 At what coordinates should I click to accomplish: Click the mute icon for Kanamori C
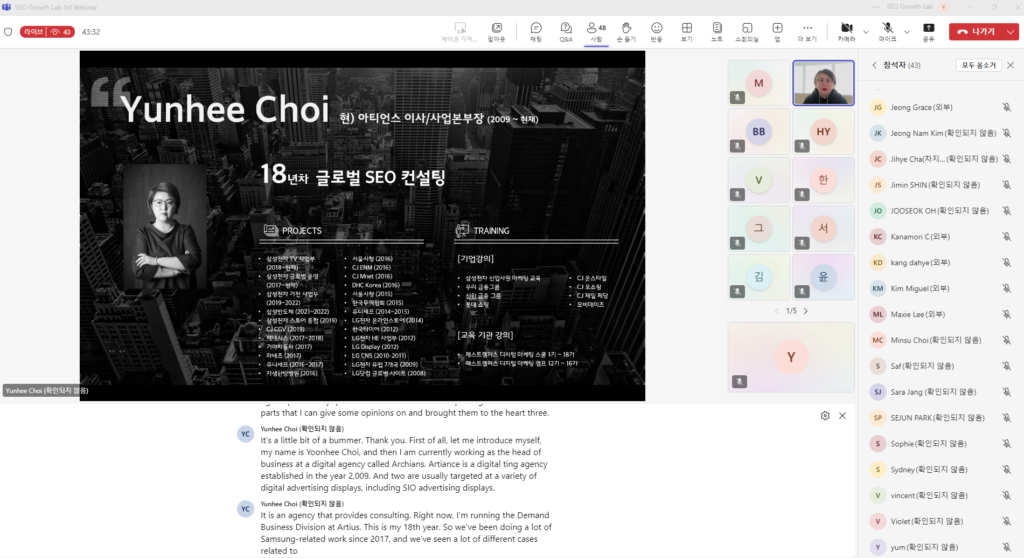pos(1006,237)
